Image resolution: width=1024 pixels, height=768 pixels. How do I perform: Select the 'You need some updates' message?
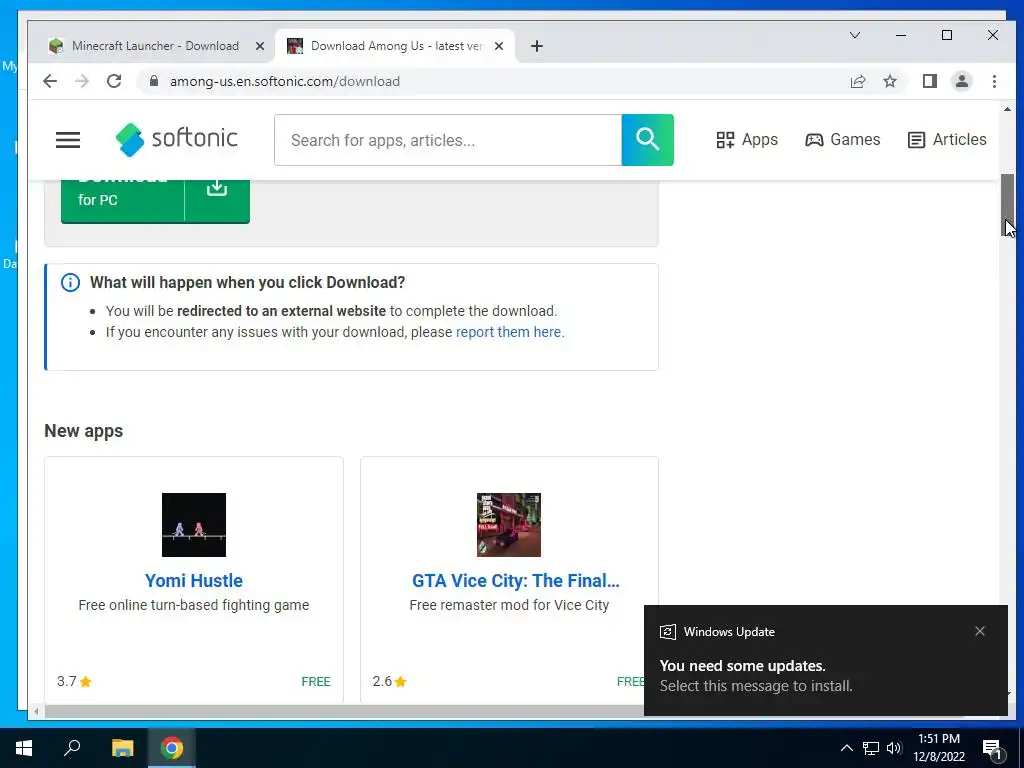pyautogui.click(x=743, y=665)
